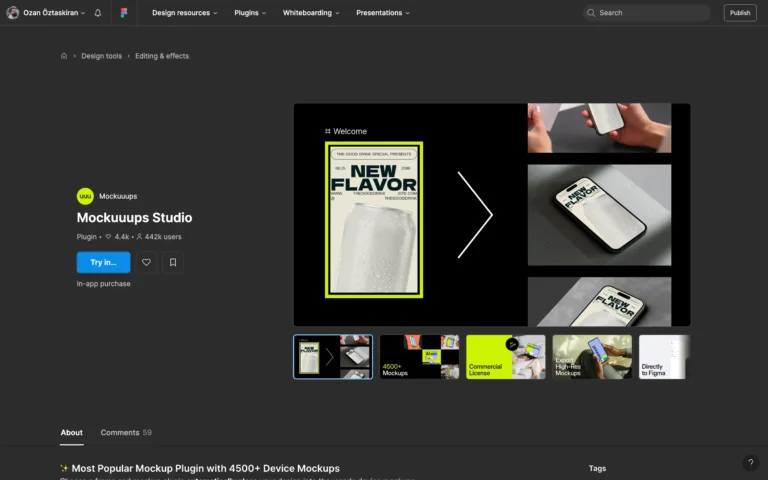
Task: Select the first Welcome preview thumbnail
Action: [x=333, y=357]
